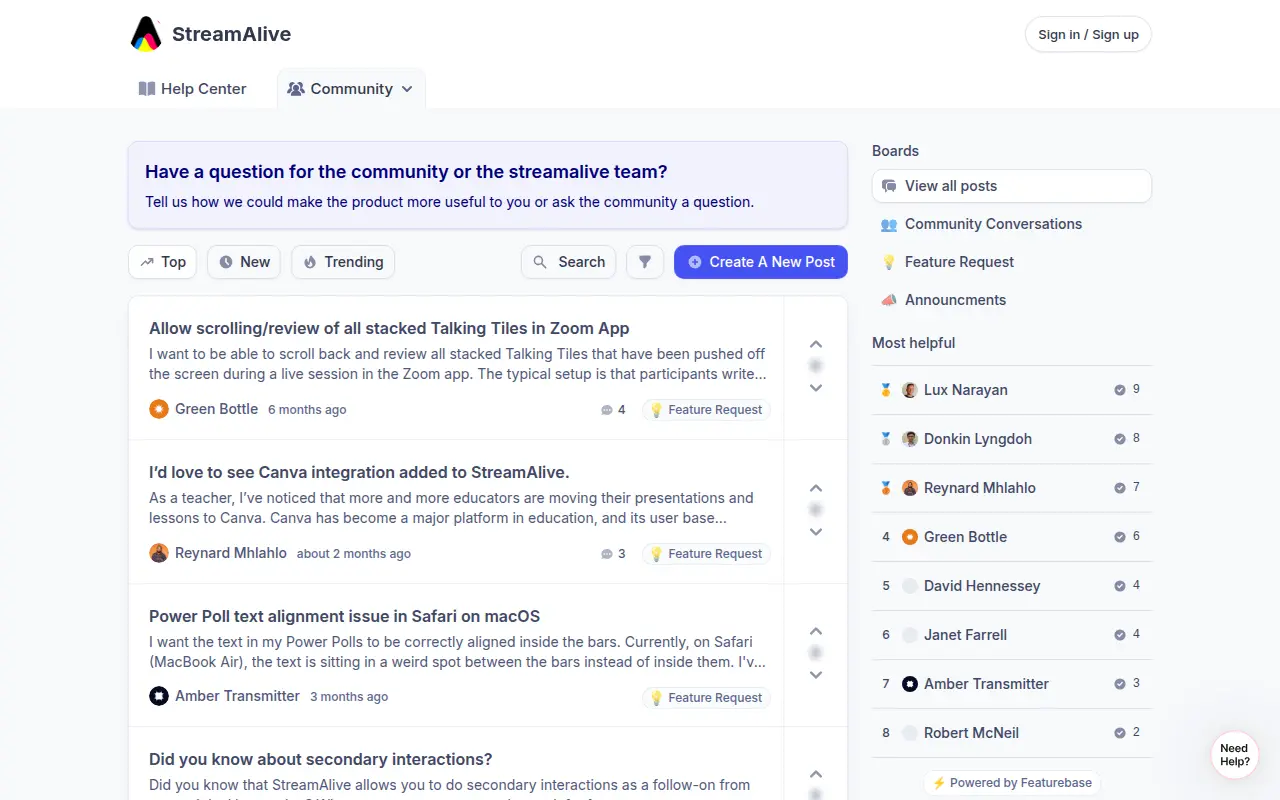Open 'Did you know about secondary interactions?' post
This screenshot has width=1280, height=800.
point(320,759)
